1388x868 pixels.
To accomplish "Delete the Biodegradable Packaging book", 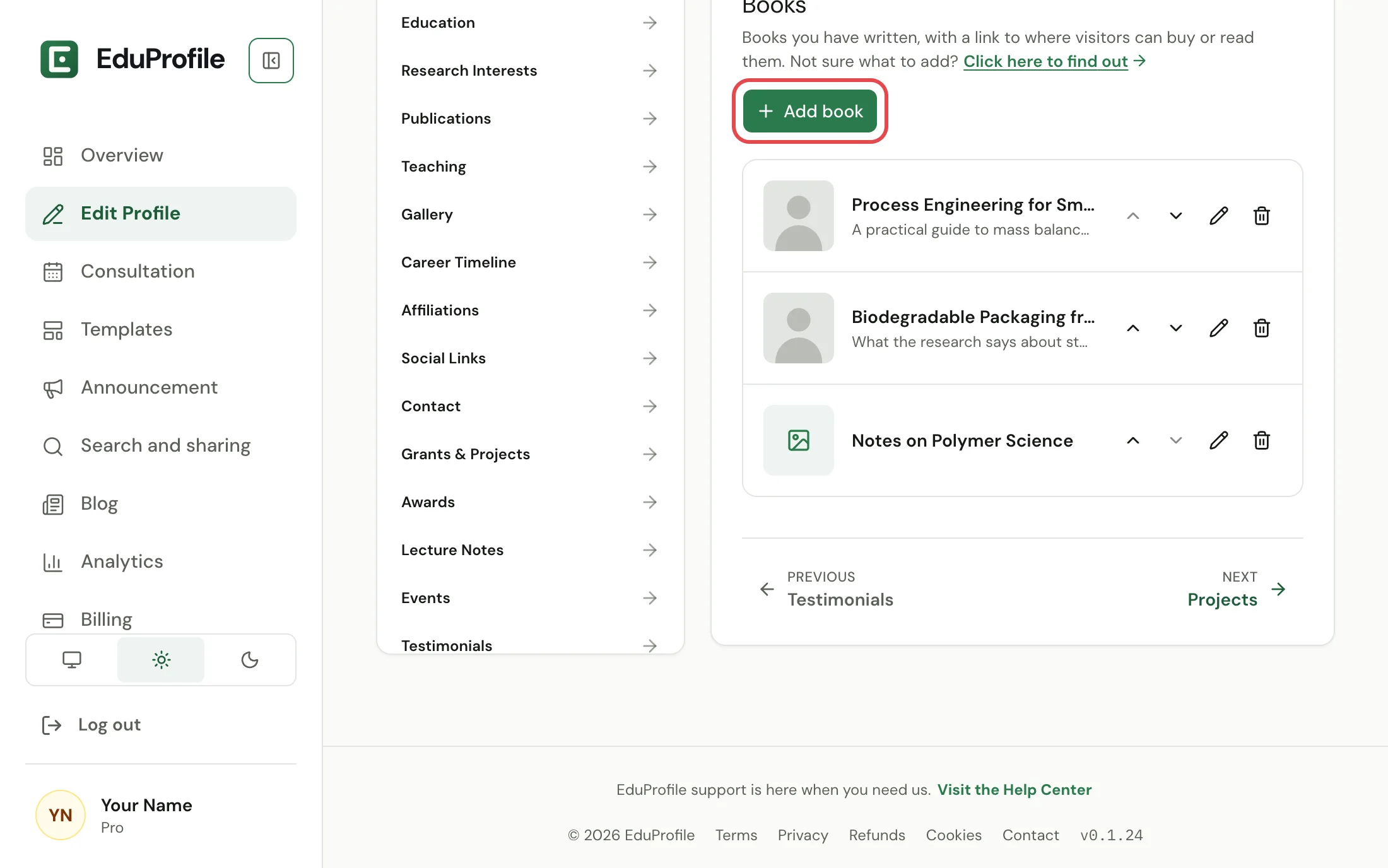I will pos(1262,328).
